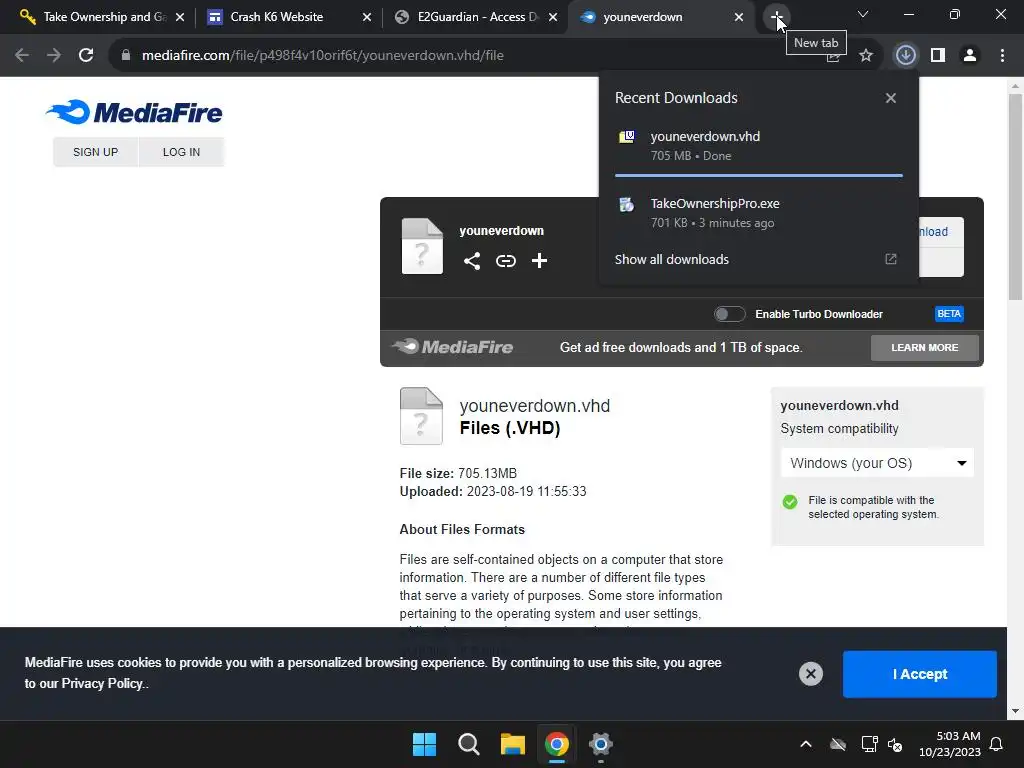Click the LEARN MORE button

point(925,347)
